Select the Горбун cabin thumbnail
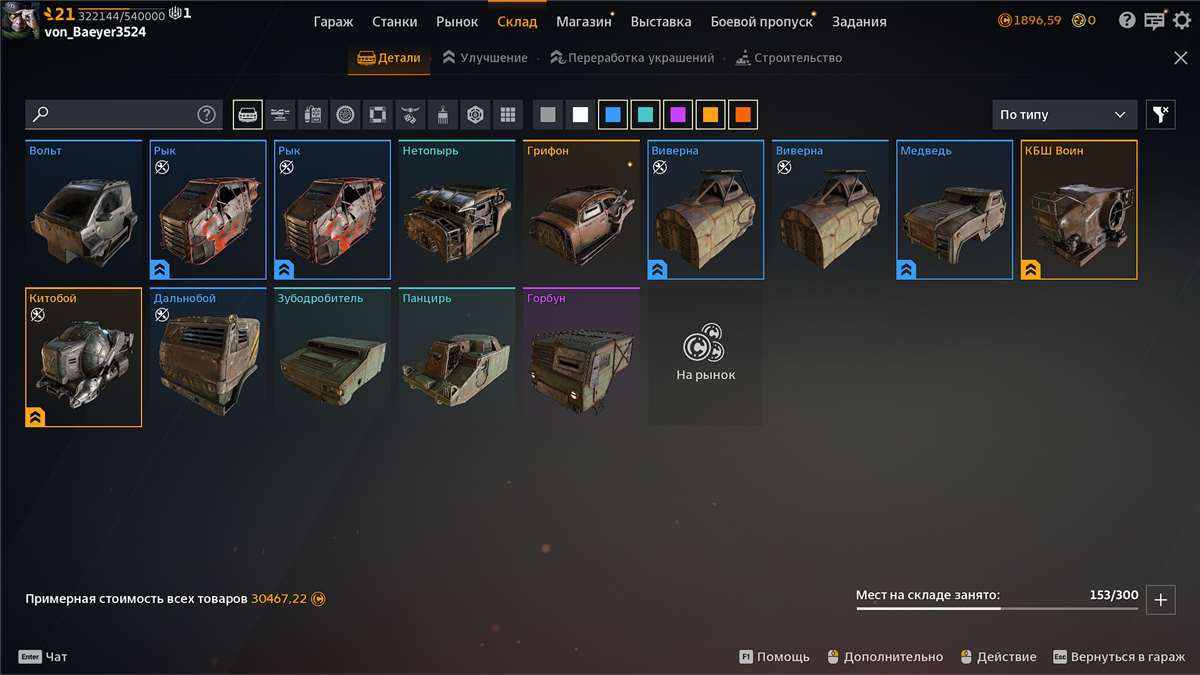The height and width of the screenshot is (675, 1200). pyautogui.click(x=581, y=357)
